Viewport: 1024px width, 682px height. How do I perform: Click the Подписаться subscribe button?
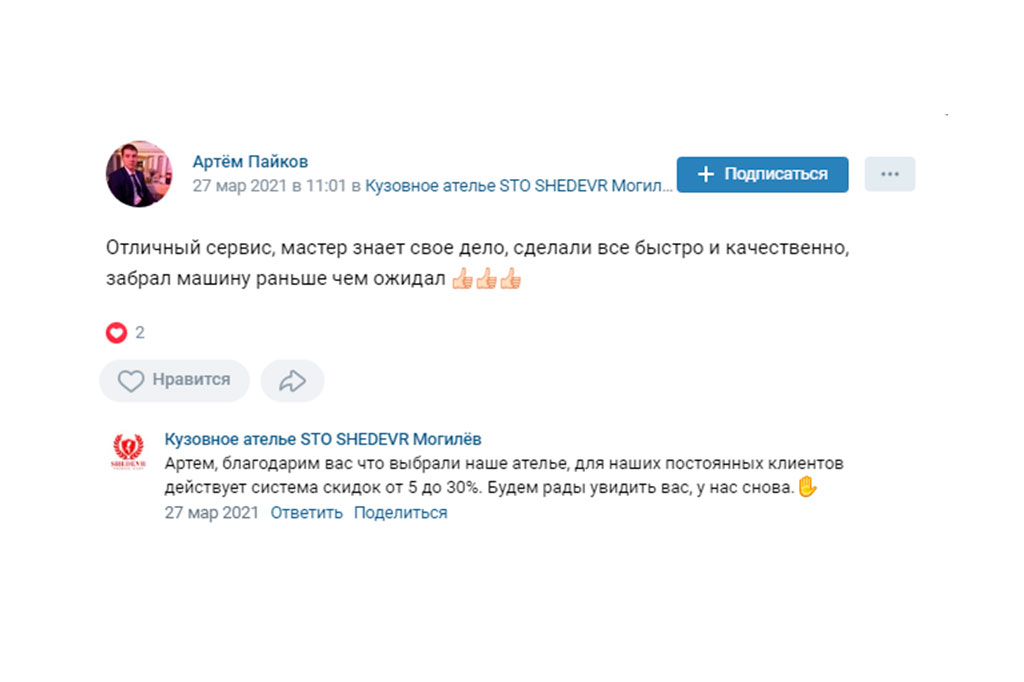(x=762, y=174)
